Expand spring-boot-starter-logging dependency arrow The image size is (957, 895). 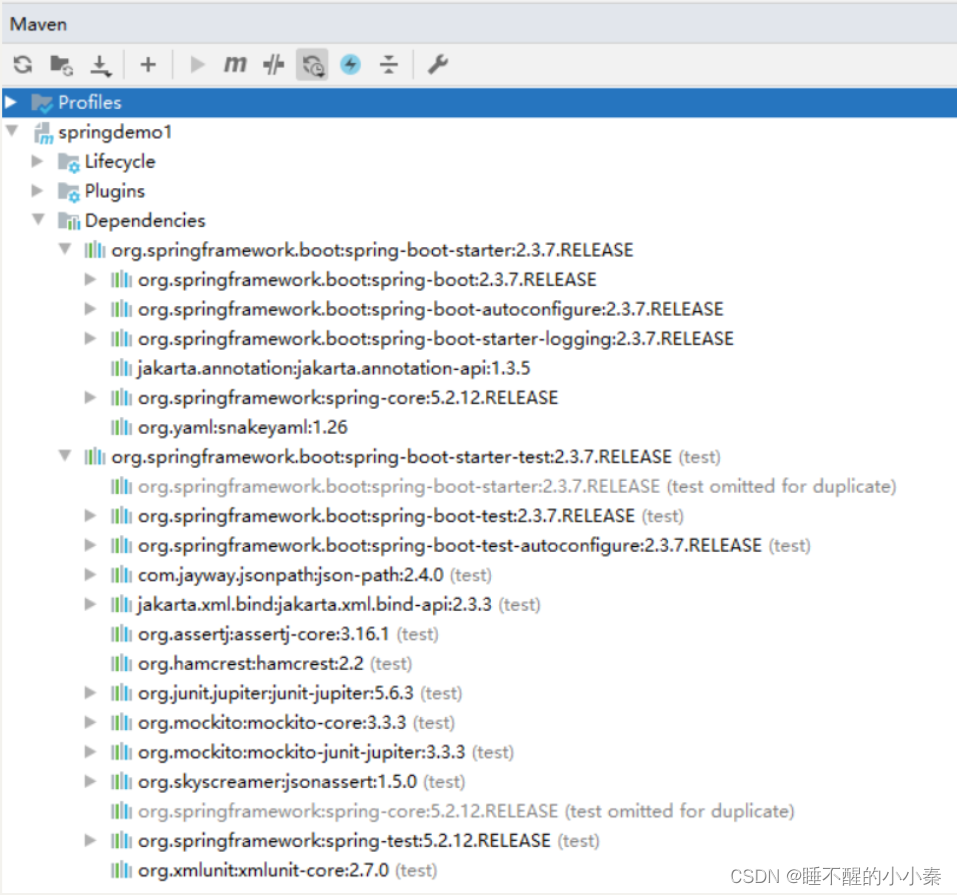click(90, 338)
